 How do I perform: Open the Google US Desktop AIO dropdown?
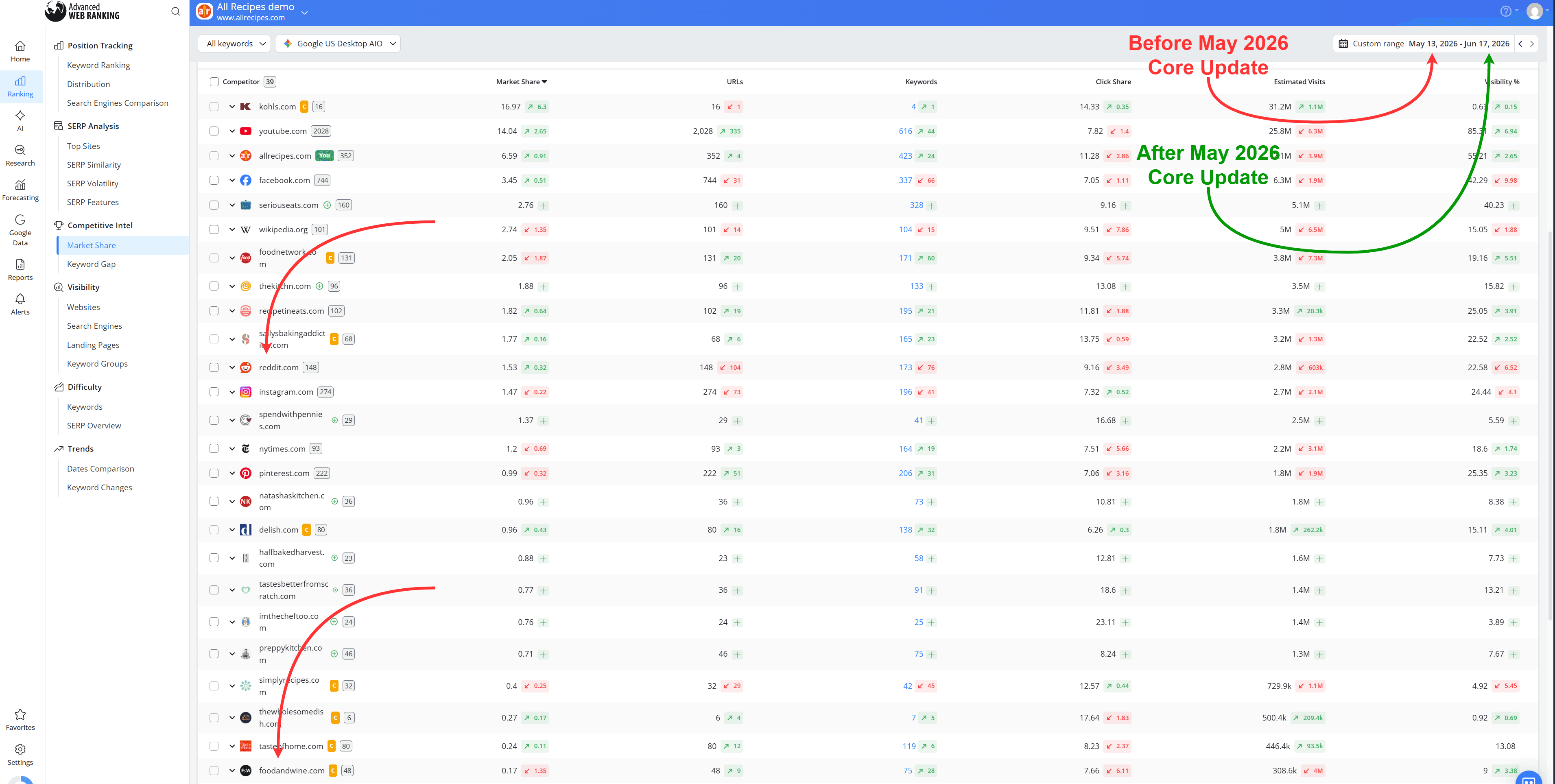click(338, 44)
